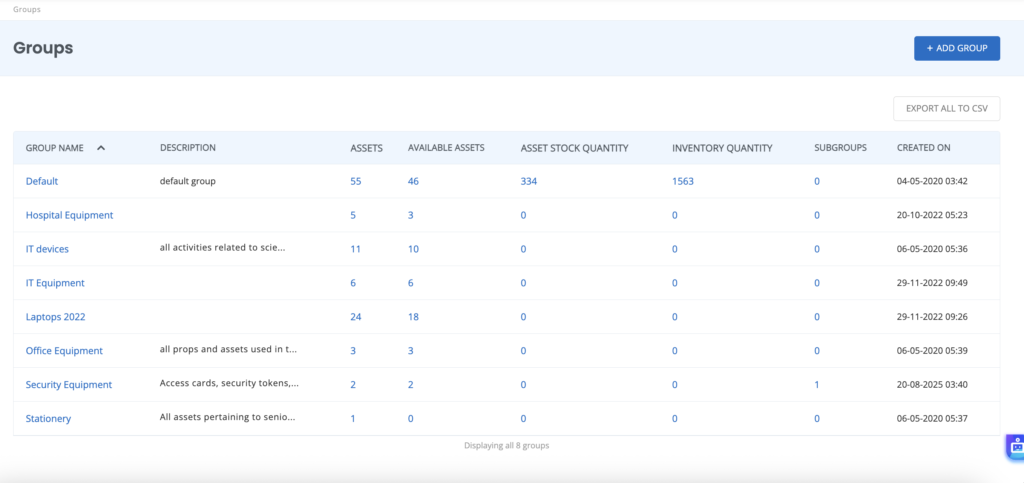Image resolution: width=1024 pixels, height=483 pixels.
Task: View the 55 assets in Default group
Action: point(355,181)
